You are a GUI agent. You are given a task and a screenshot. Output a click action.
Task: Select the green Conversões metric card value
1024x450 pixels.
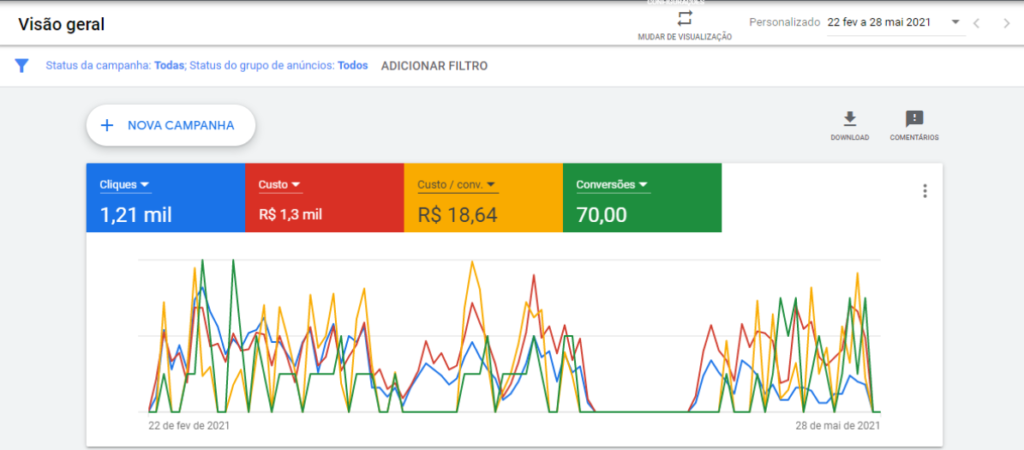coord(601,214)
